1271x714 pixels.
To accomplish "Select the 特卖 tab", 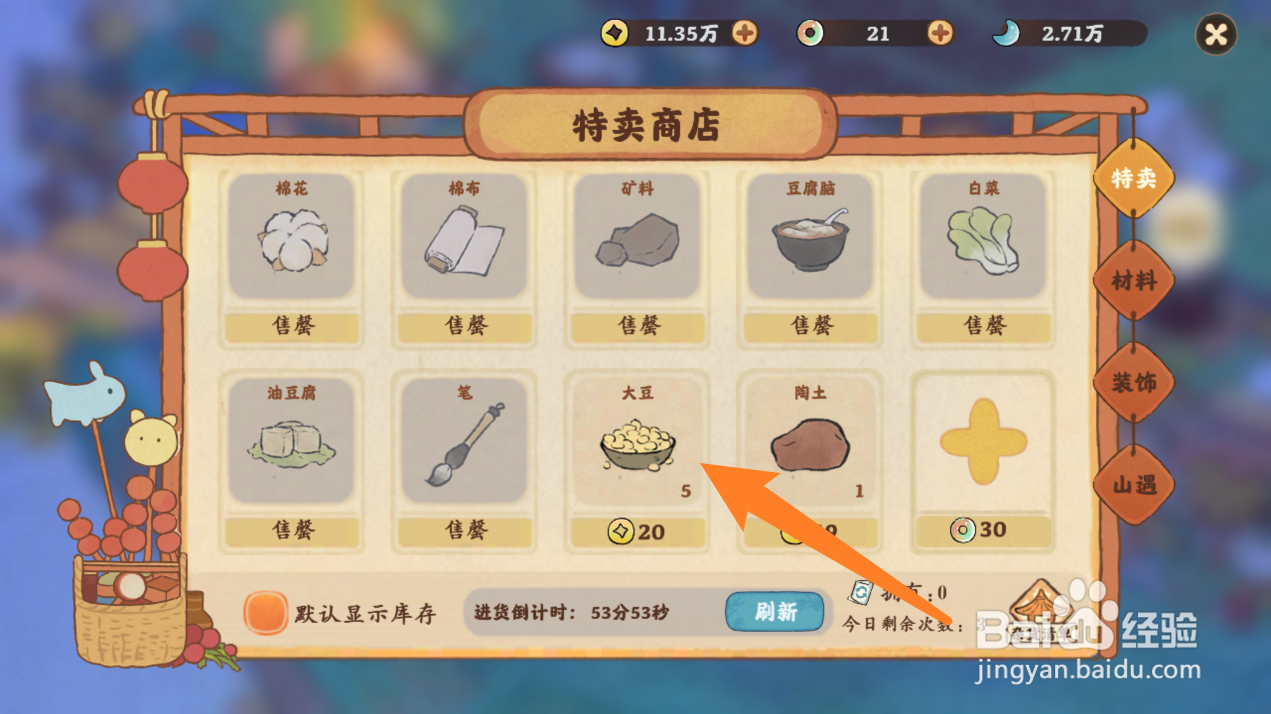I will click(1133, 178).
